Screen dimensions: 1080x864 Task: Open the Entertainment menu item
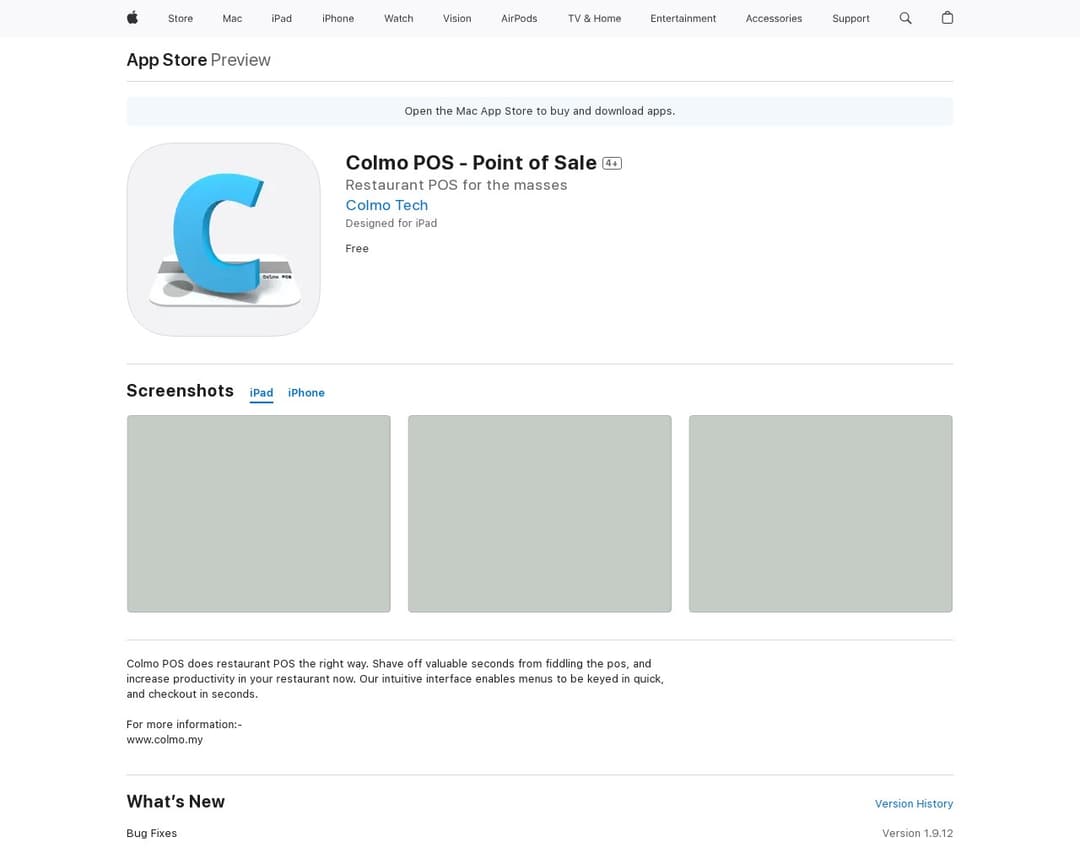point(683,19)
